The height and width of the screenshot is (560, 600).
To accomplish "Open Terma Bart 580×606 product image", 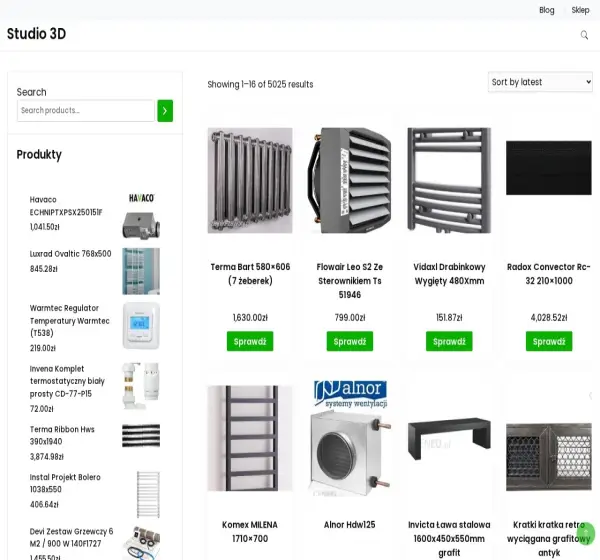I will pyautogui.click(x=250, y=180).
